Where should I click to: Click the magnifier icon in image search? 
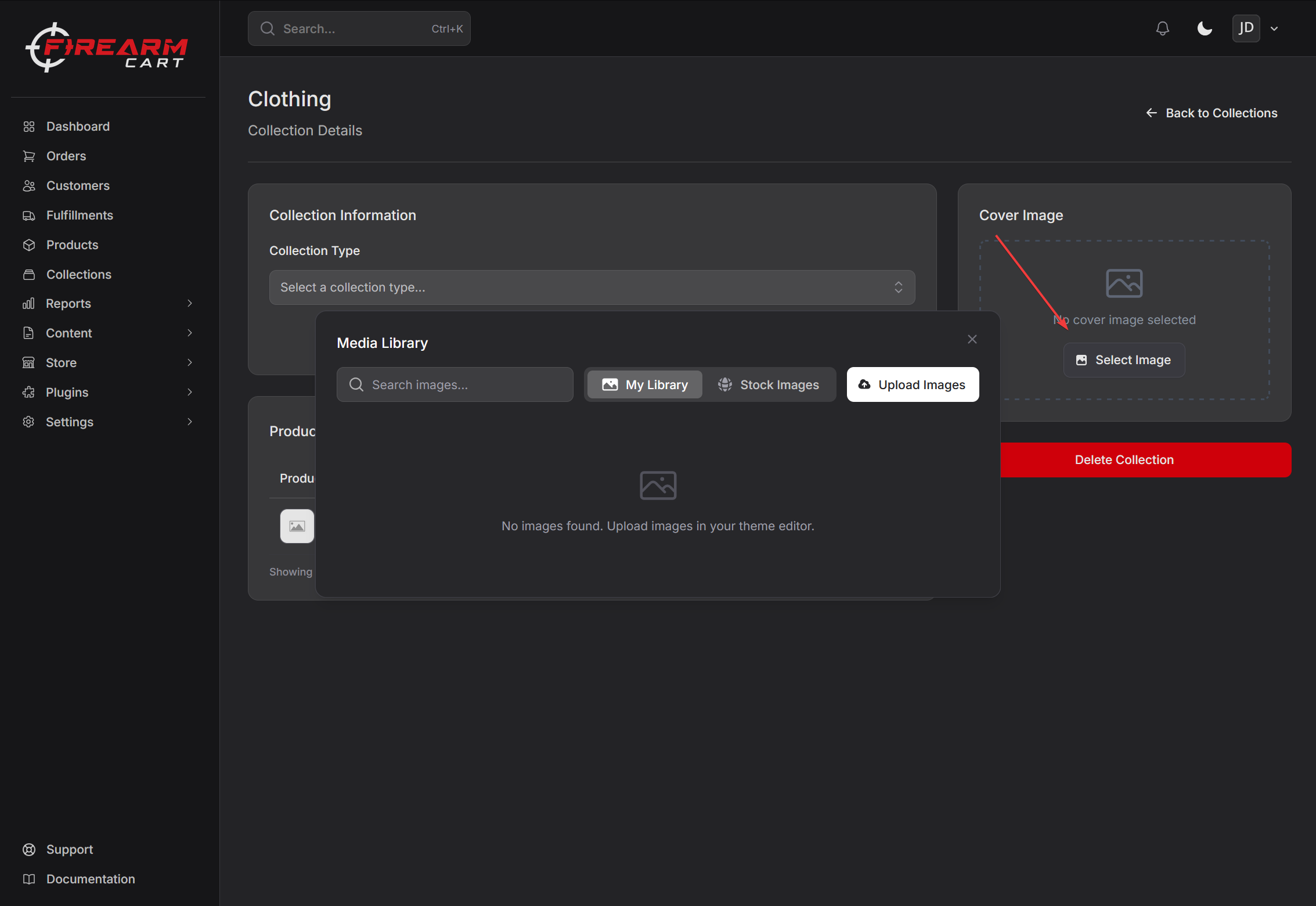(x=356, y=384)
